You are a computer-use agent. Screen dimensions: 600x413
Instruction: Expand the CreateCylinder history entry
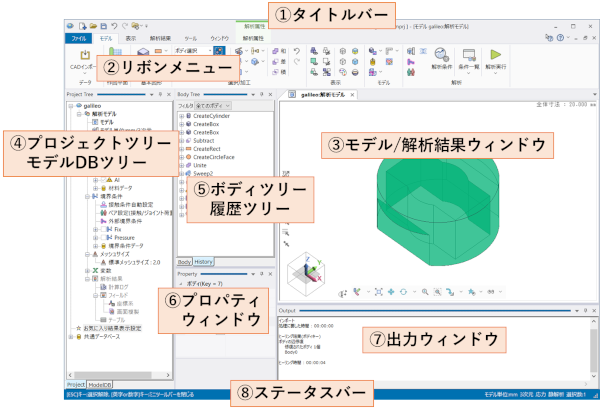181,115
